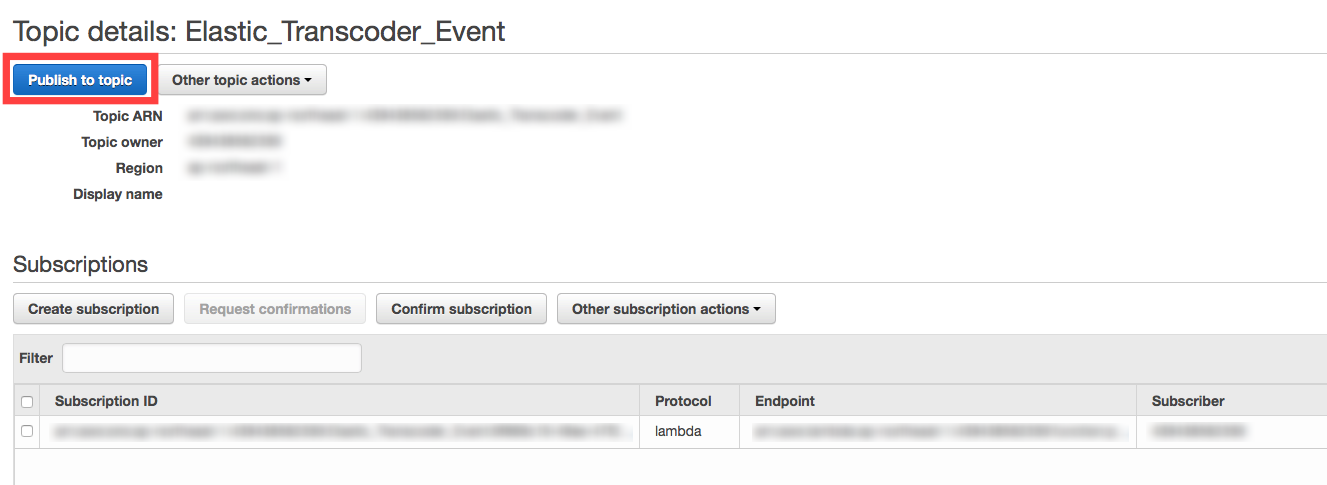
Task: Select the lambda protocol cell
Action: 679,432
